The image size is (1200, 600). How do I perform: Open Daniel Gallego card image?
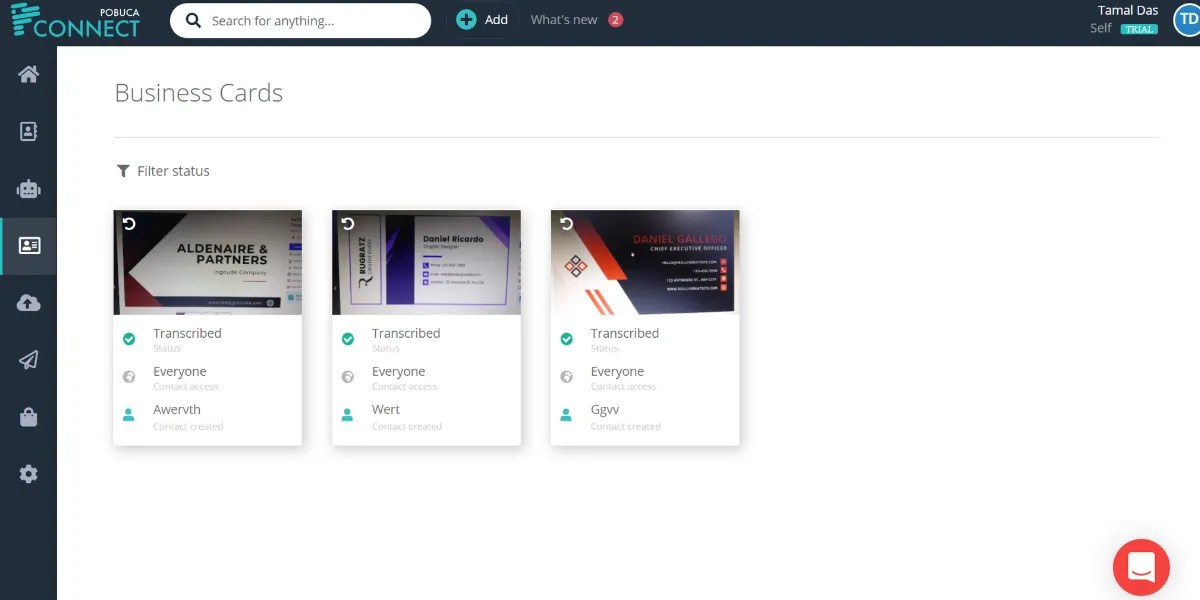coord(645,262)
